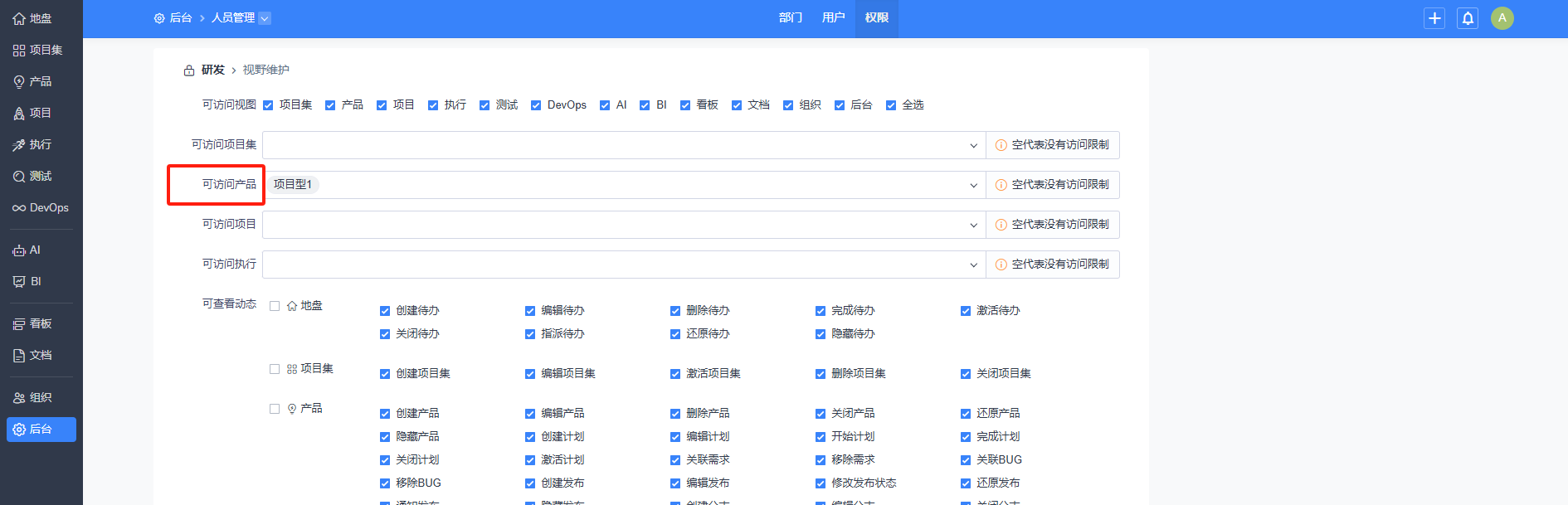
Task: Switch to the 权限 tab
Action: [877, 18]
